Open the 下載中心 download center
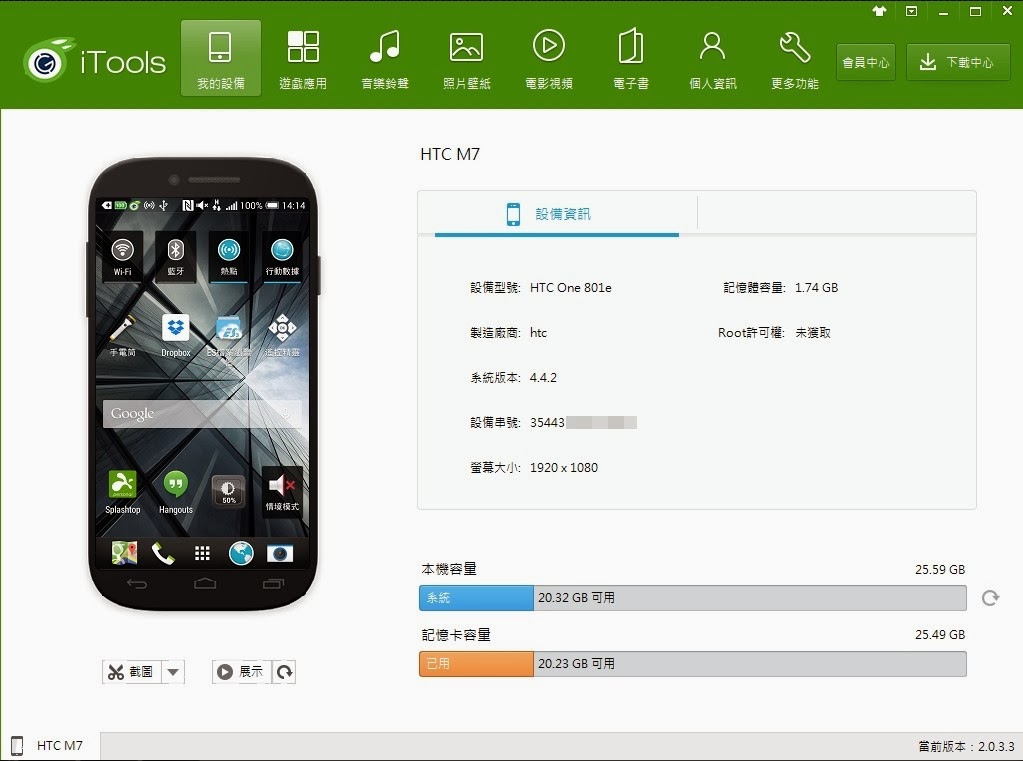 [957, 61]
